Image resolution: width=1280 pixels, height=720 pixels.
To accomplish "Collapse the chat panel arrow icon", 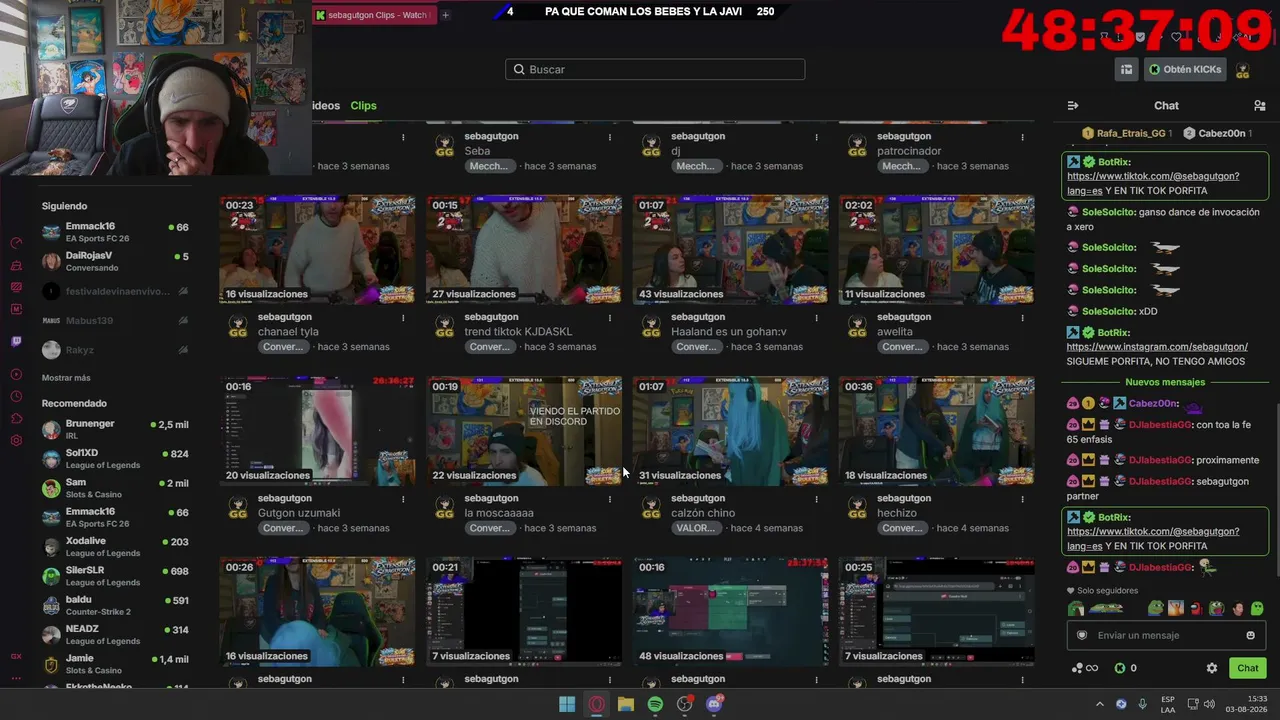I will pos(1073,105).
